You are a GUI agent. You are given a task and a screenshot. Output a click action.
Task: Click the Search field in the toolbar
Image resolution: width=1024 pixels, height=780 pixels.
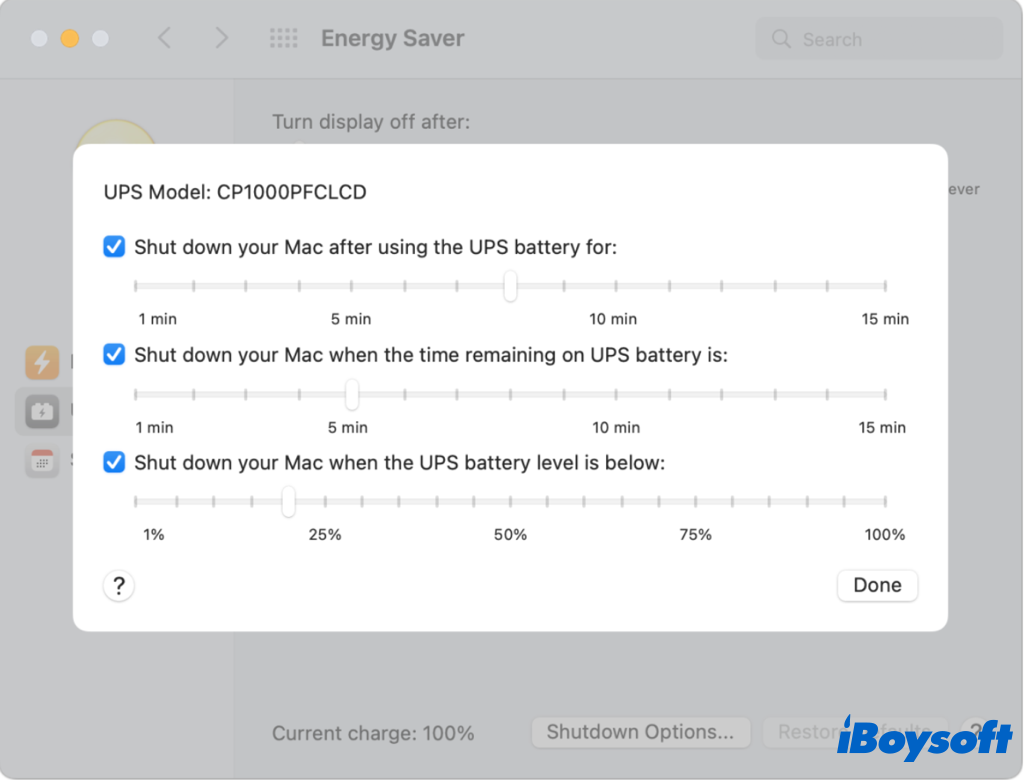click(x=880, y=39)
